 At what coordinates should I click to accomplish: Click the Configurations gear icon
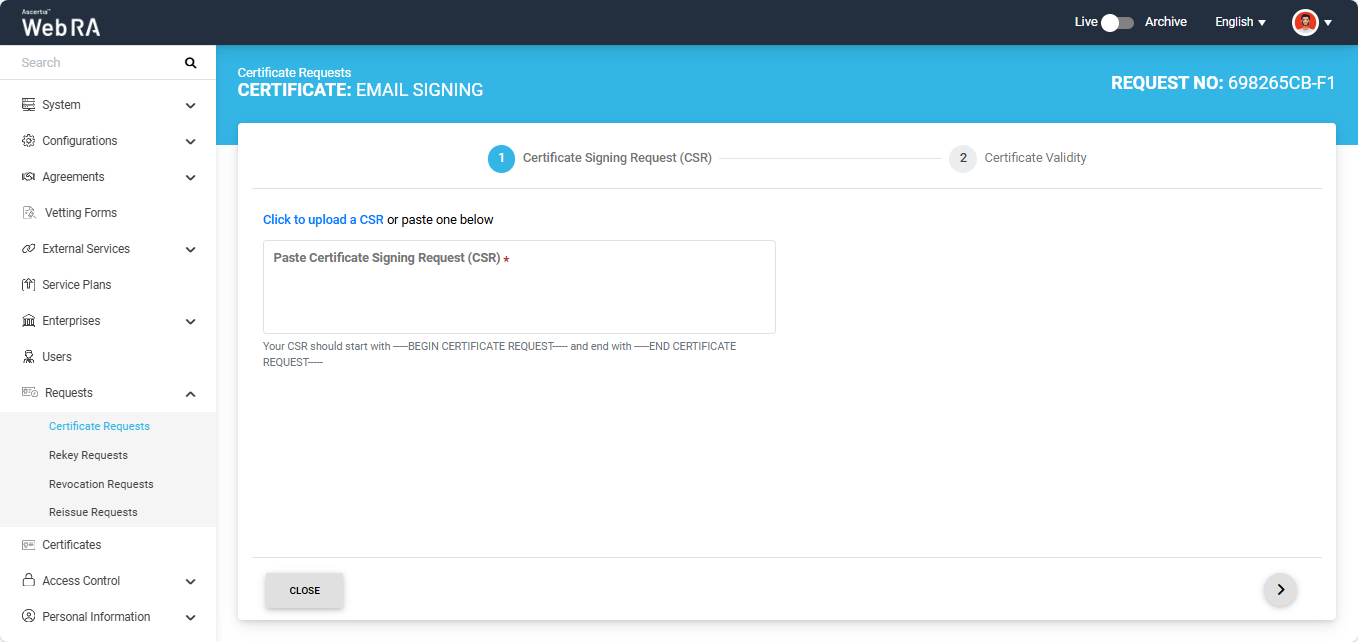click(x=28, y=141)
